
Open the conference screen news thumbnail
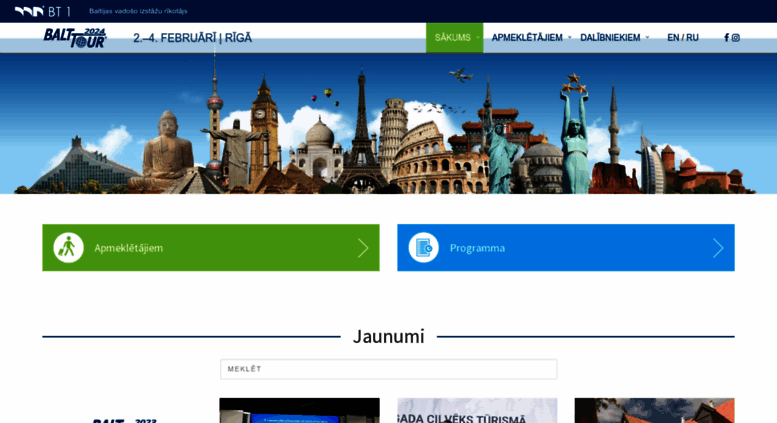pyautogui.click(x=299, y=411)
